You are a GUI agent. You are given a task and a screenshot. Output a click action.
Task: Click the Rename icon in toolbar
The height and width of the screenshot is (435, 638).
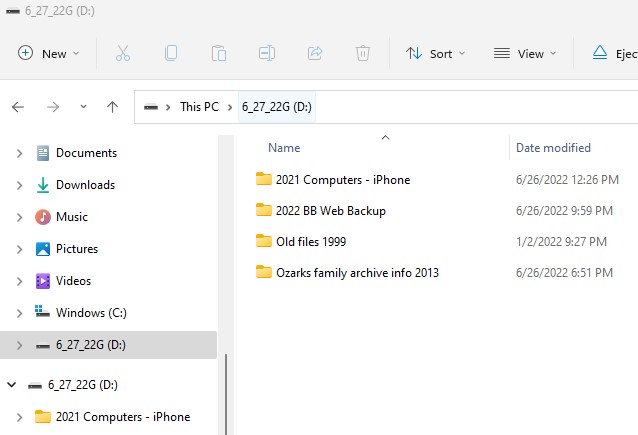[267, 53]
